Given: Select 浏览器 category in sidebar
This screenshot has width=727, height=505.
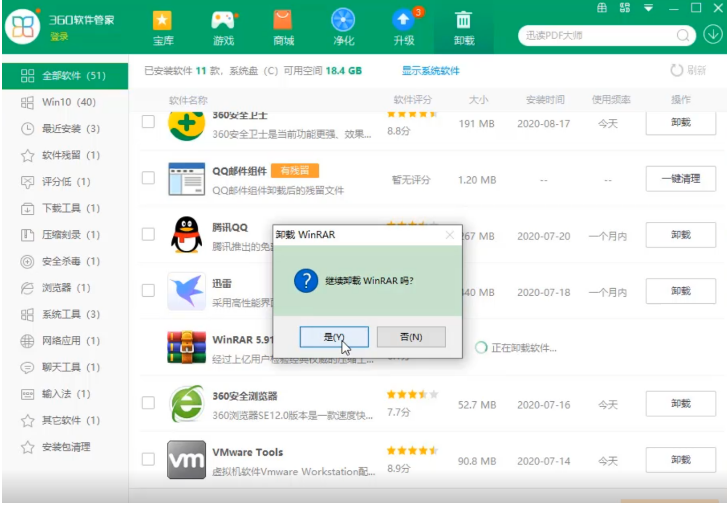Looking at the screenshot, I should [x=65, y=288].
